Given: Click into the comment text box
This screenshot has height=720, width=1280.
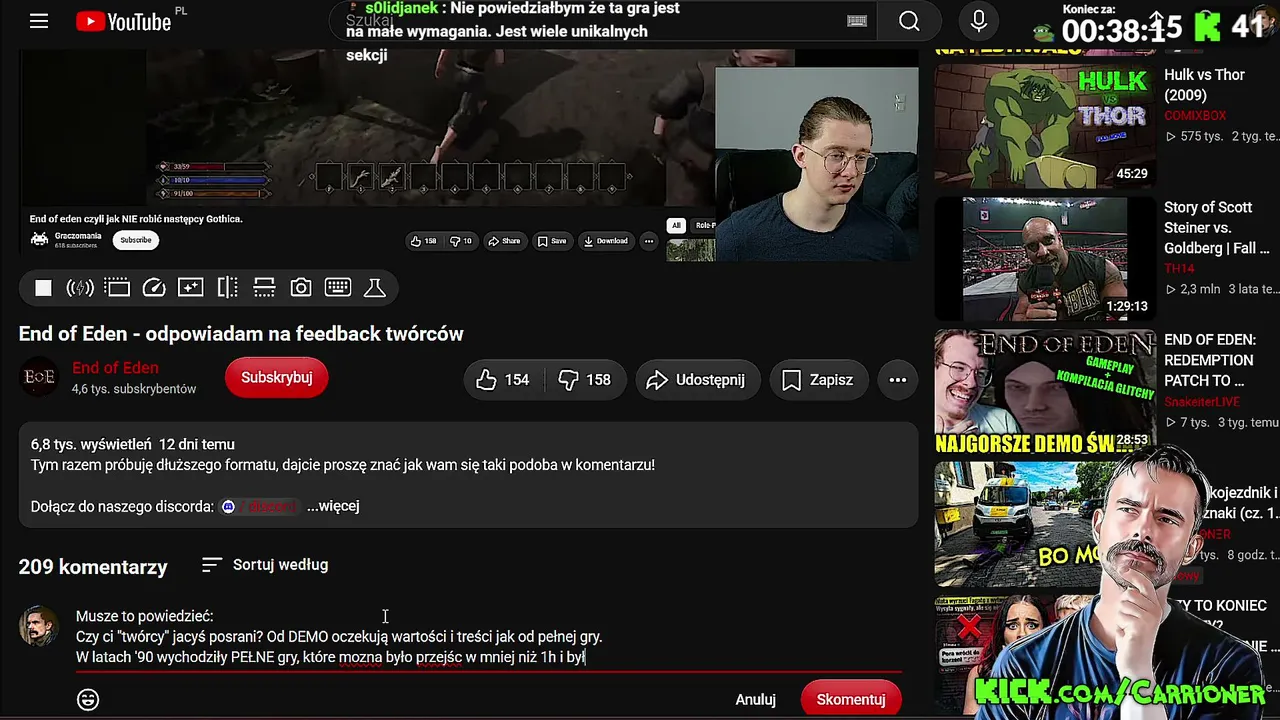Looking at the screenshot, I should pyautogui.click(x=488, y=637).
